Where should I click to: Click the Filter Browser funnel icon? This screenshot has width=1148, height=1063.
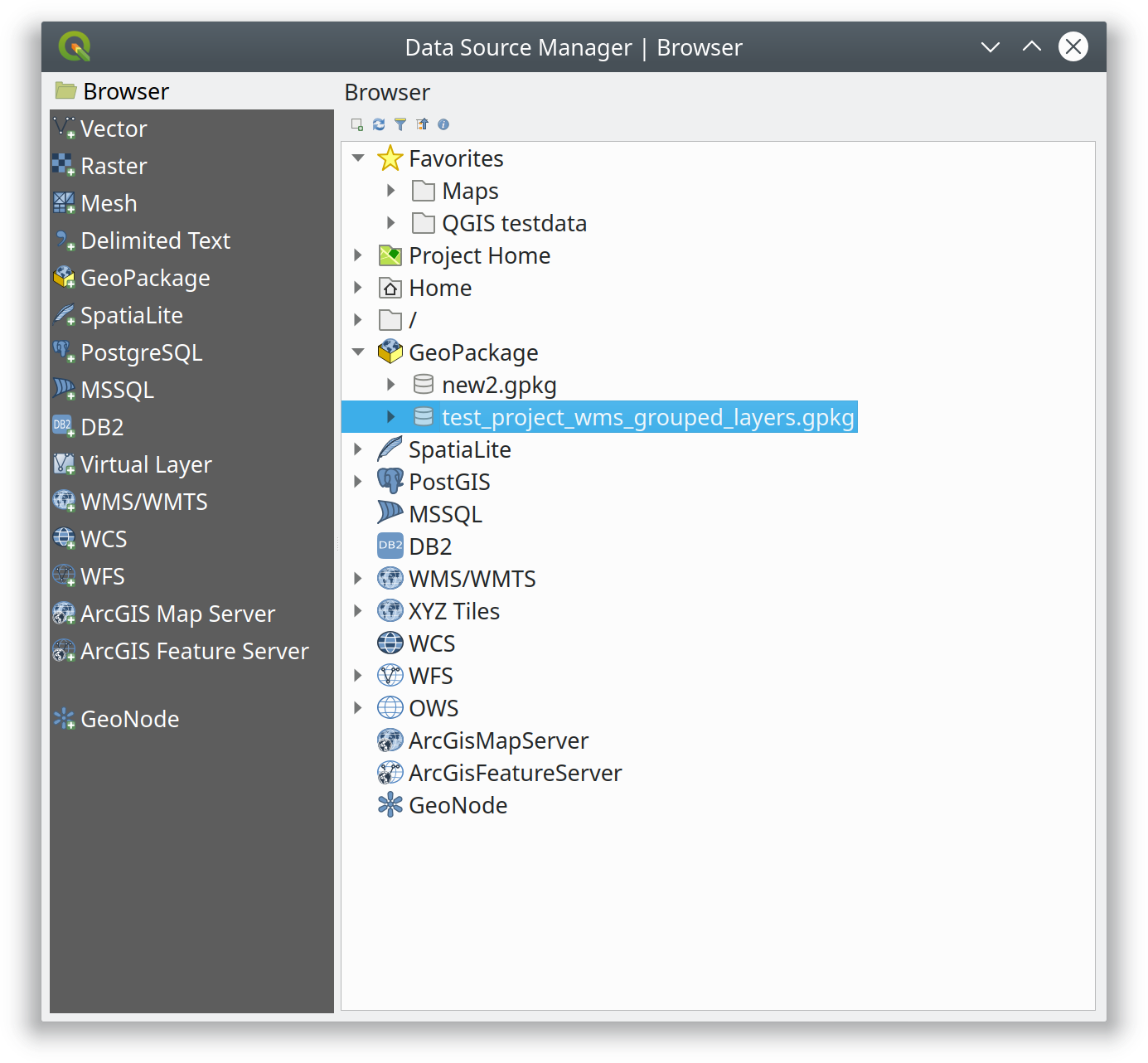pos(400,124)
